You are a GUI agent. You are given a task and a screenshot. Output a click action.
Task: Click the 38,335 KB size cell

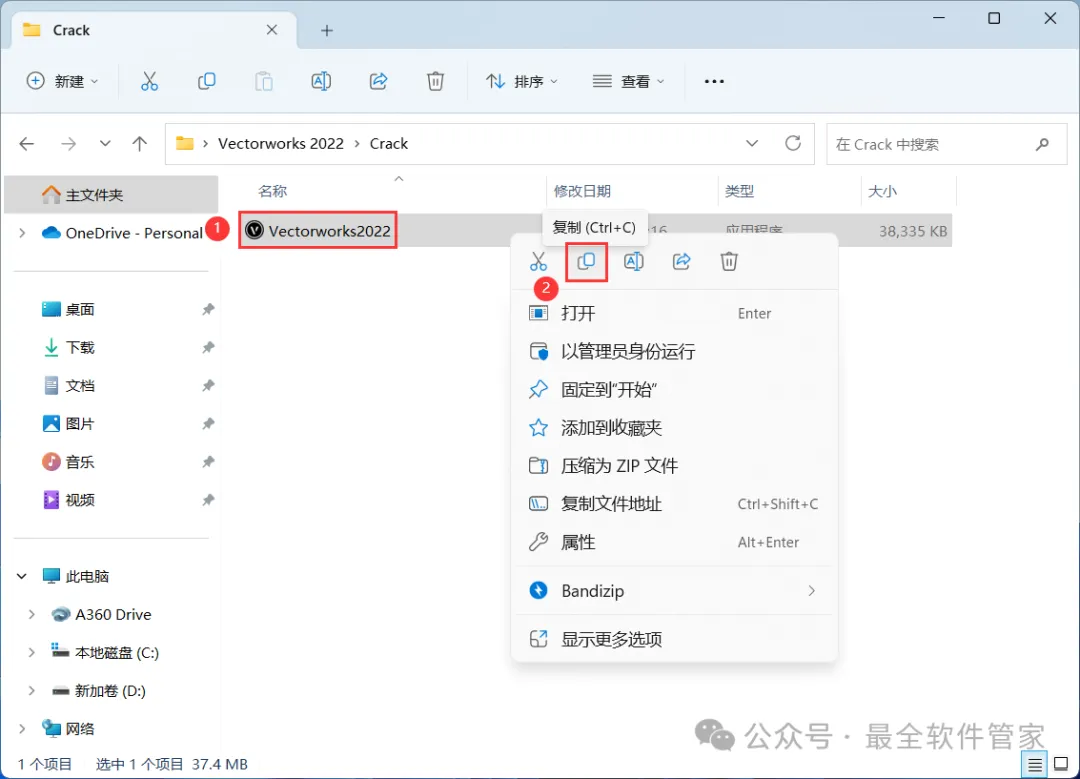pos(913,231)
